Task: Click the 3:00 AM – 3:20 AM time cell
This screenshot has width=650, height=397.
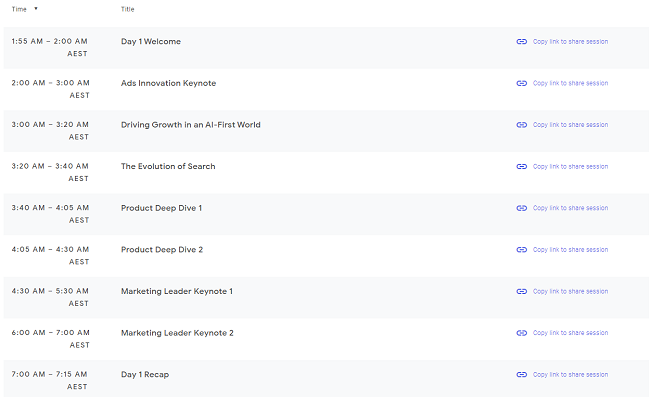Action: coord(50,131)
